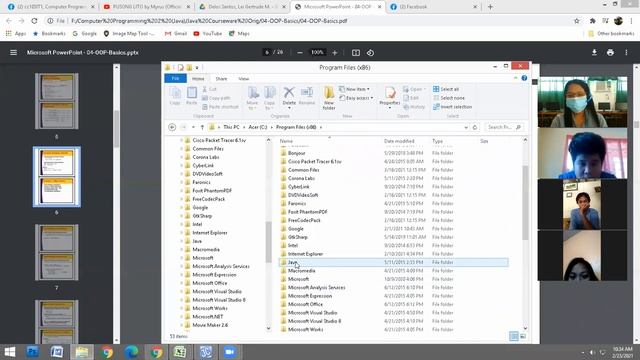Rotate the PDF counterclockwise
Image resolution: width=640 pixels, height=360 pixels.
[370, 53]
